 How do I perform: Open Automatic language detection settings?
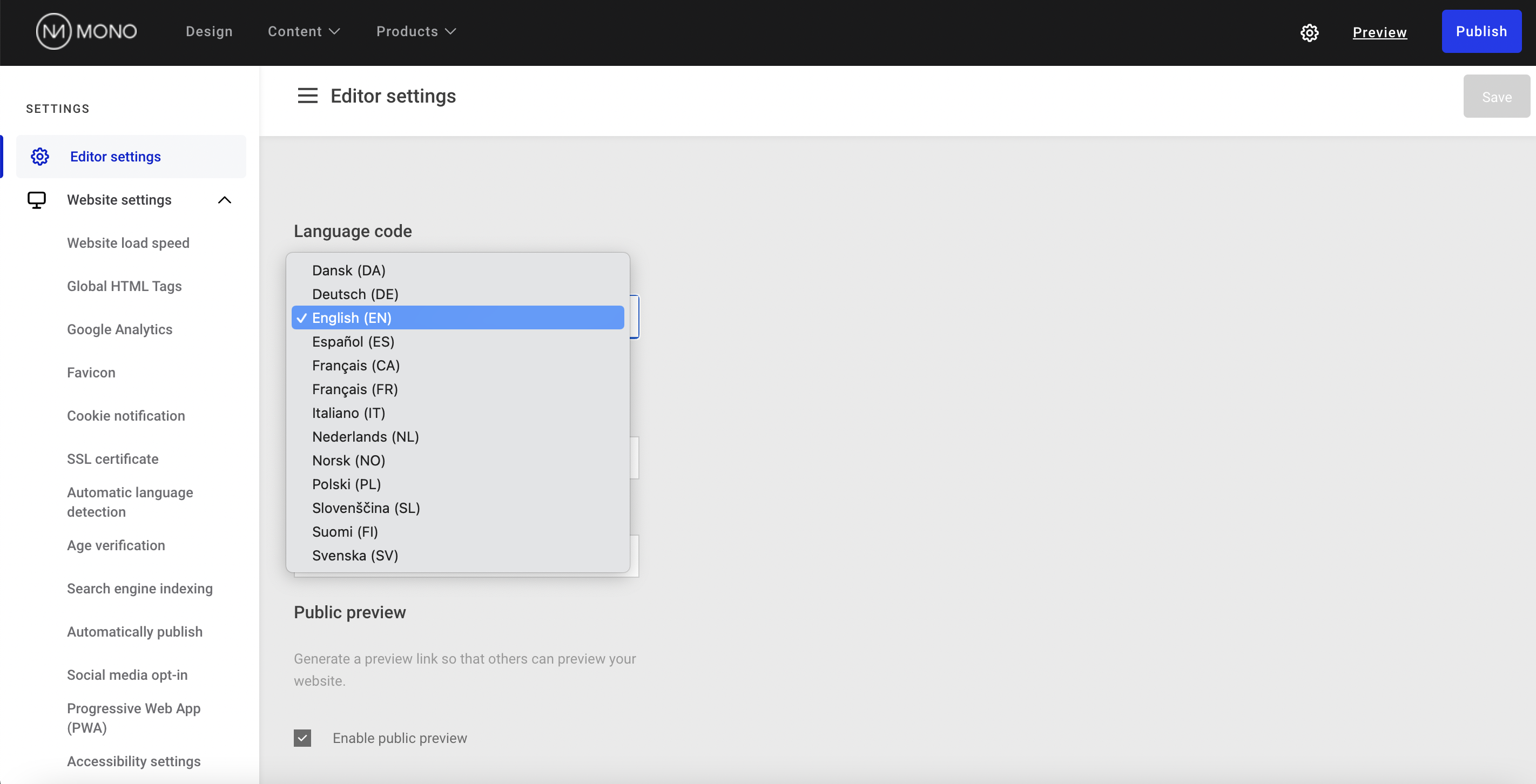tap(130, 502)
